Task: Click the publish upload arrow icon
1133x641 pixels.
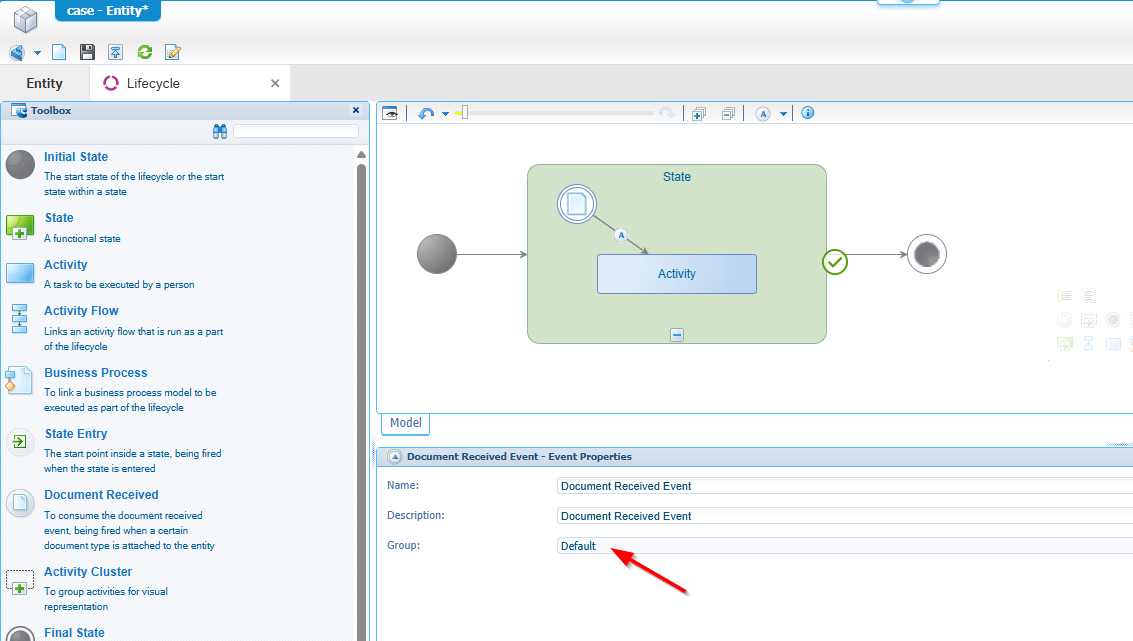Action: tap(116, 52)
